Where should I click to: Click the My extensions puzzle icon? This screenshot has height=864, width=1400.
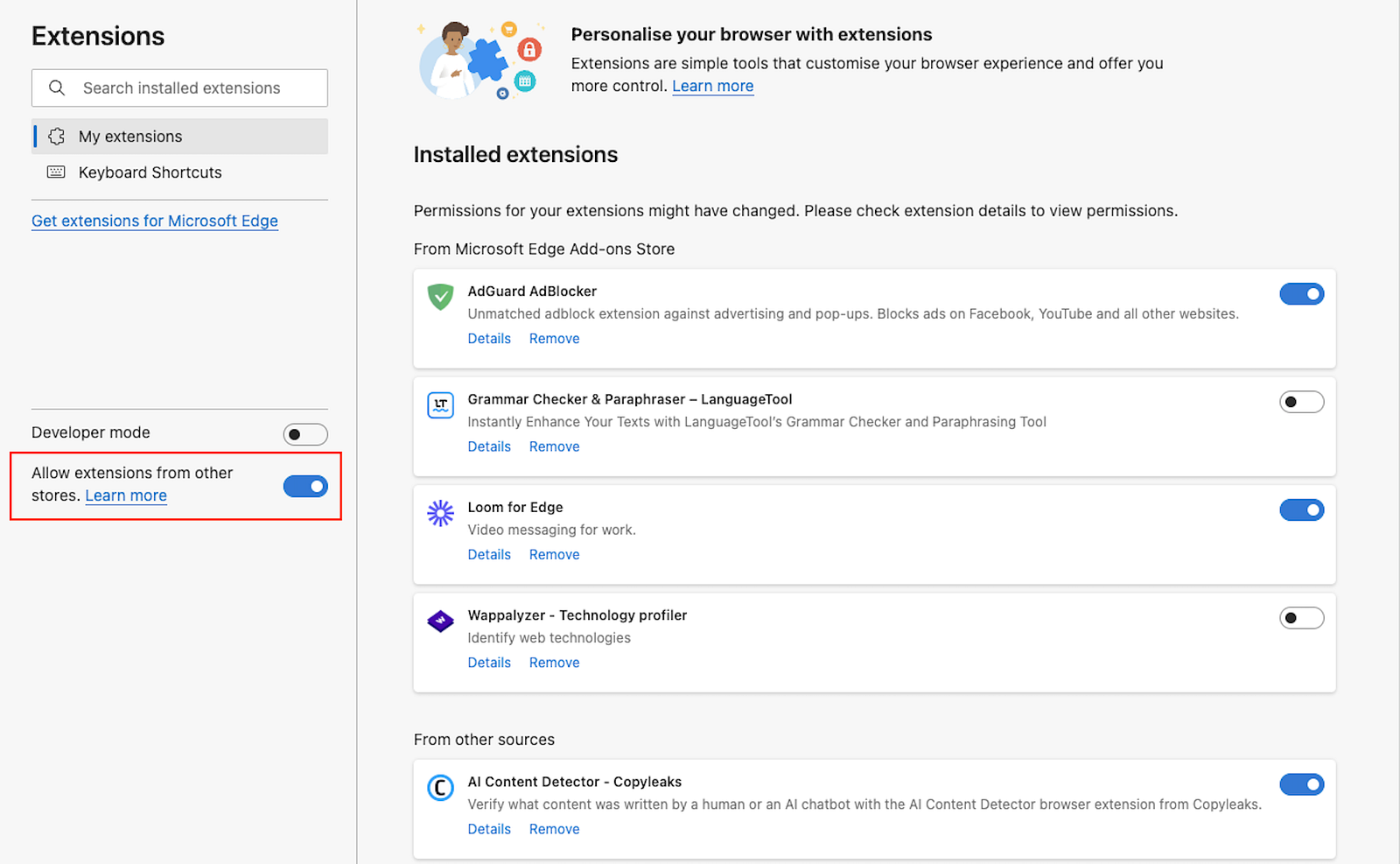(57, 136)
